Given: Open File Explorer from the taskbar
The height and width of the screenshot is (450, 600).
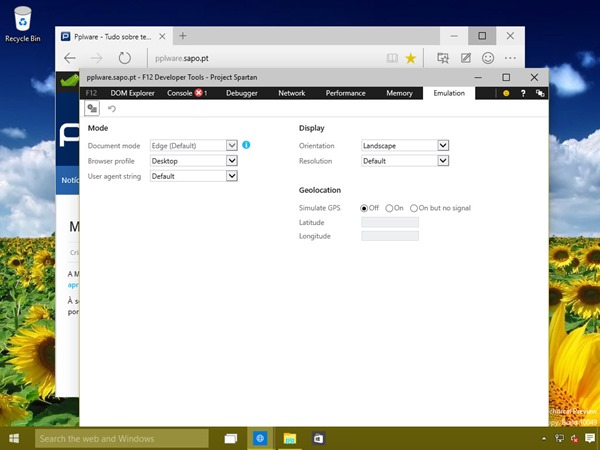Looking at the screenshot, I should tap(290, 439).
